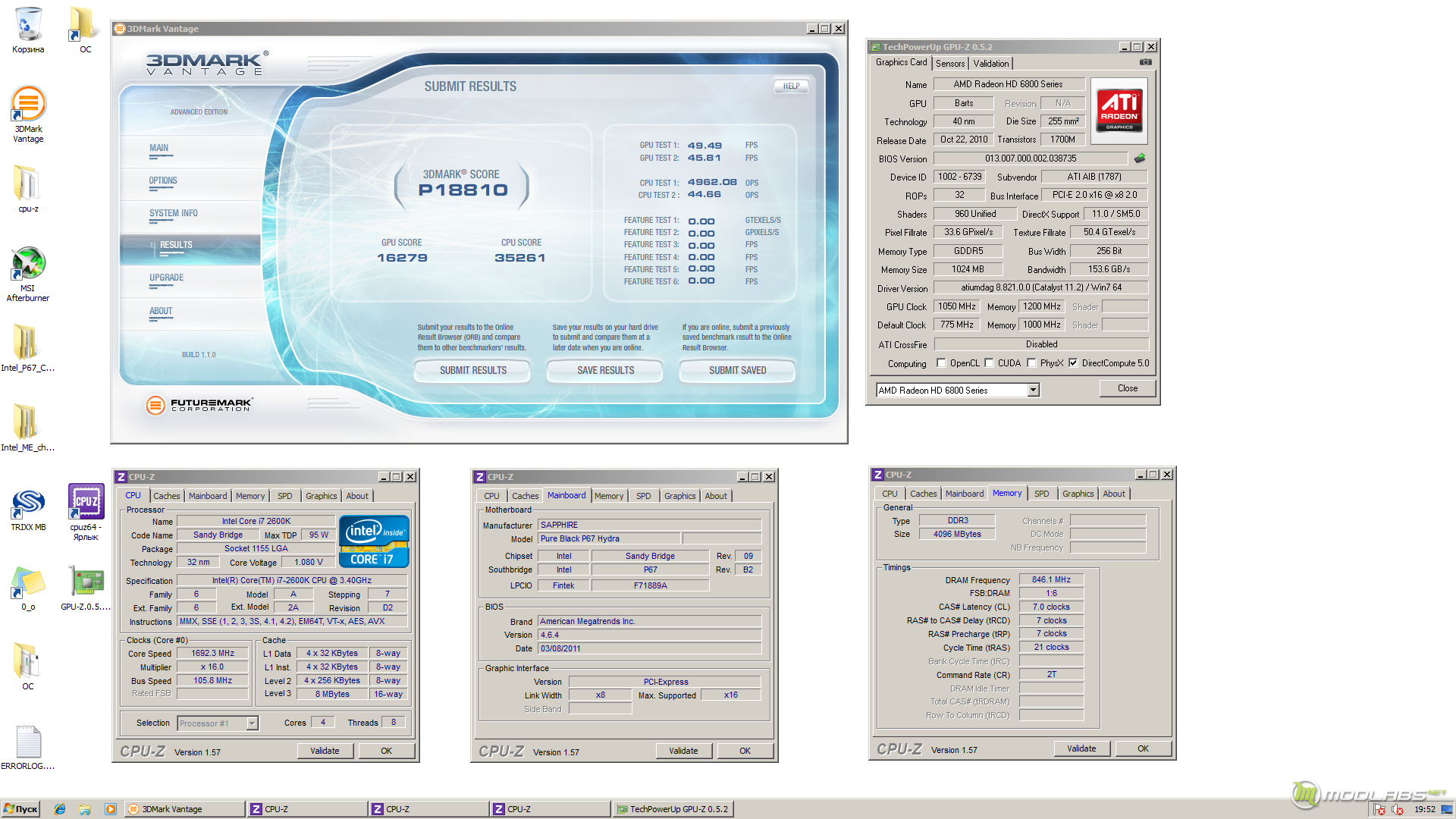Open the Intel_ME_ch... archive icon
Image resolution: width=1456 pixels, height=819 pixels.
pyautogui.click(x=28, y=427)
